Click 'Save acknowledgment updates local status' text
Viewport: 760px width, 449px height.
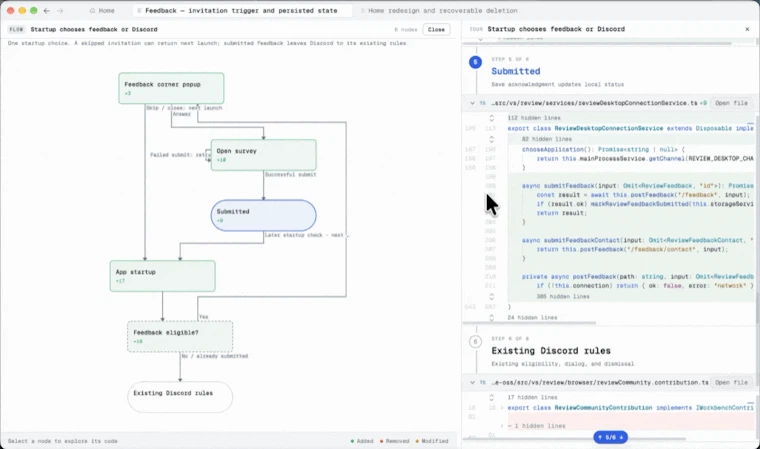click(x=557, y=84)
